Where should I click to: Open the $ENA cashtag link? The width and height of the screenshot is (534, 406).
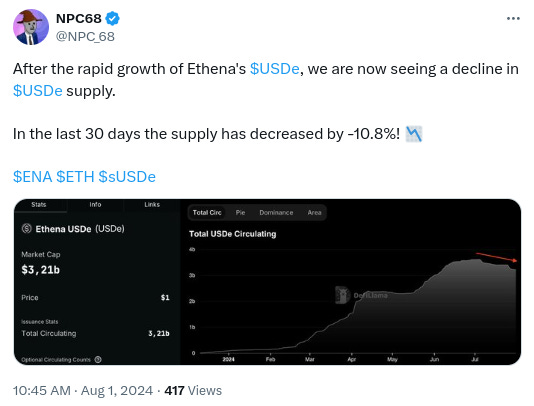(x=32, y=177)
